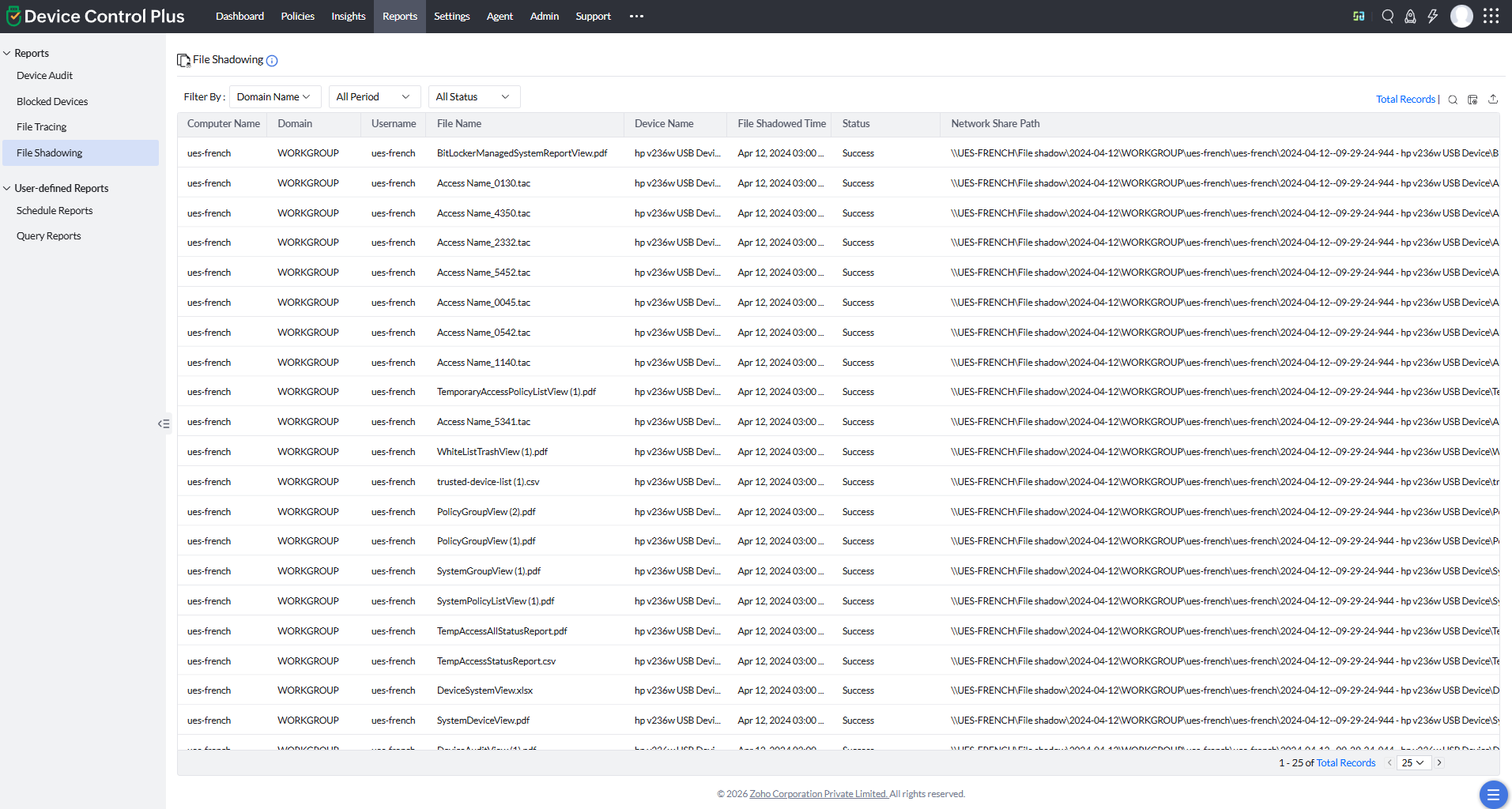
Task: Open global search magnifier in top bar
Action: point(1387,16)
